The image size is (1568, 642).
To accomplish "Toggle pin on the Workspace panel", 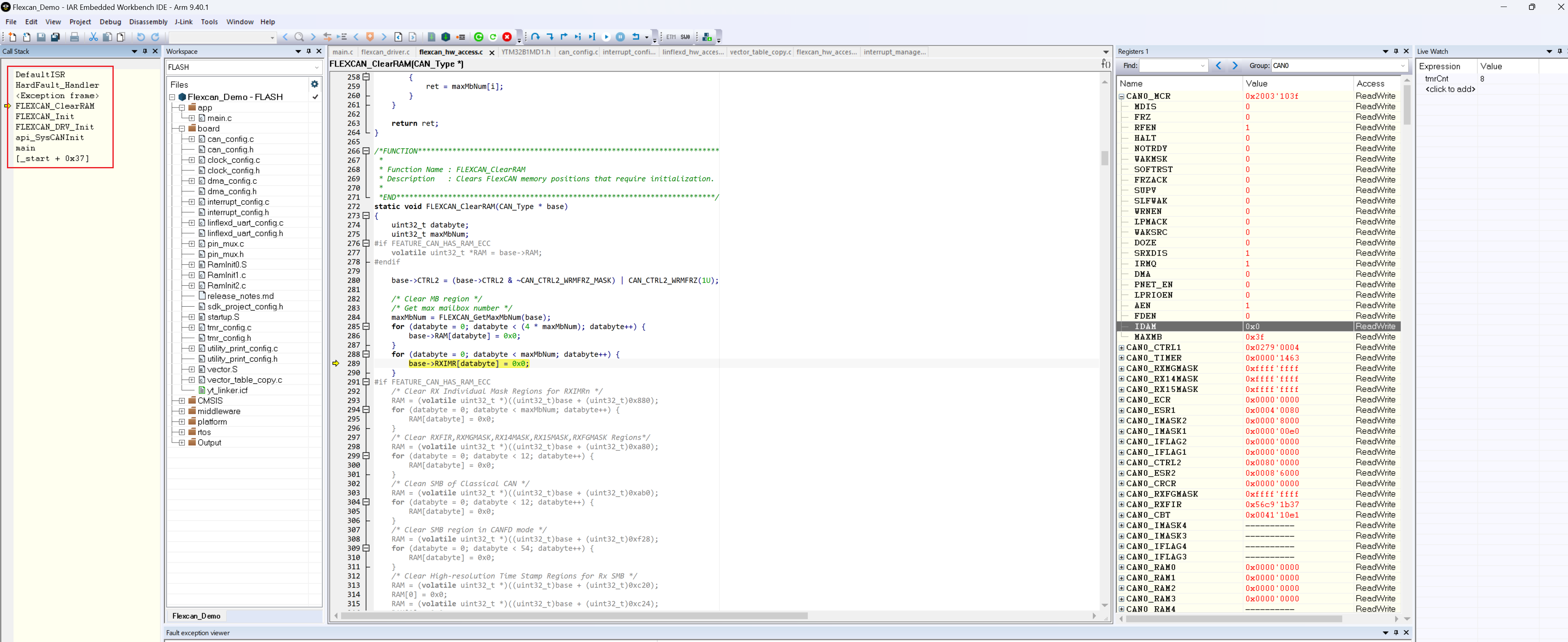I will coord(309,52).
